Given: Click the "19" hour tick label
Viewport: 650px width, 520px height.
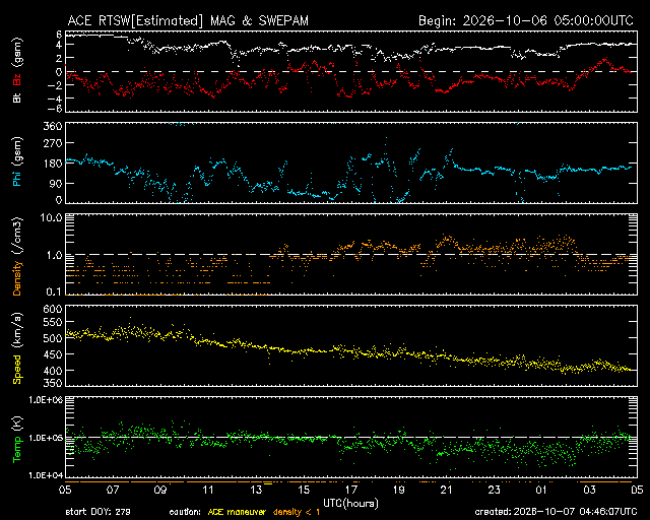Looking at the screenshot, I should pyautogui.click(x=398, y=490).
